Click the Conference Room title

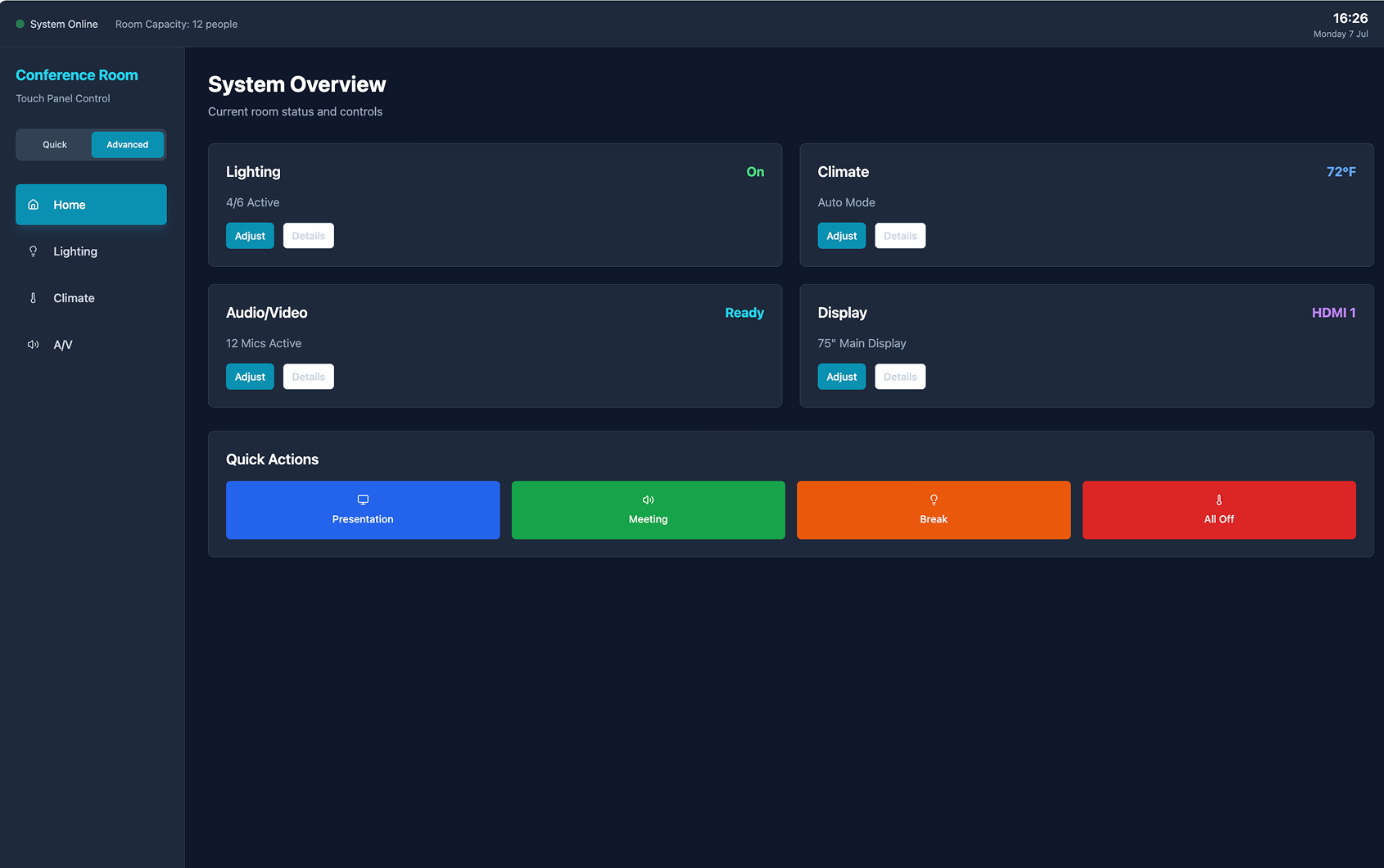pos(77,75)
